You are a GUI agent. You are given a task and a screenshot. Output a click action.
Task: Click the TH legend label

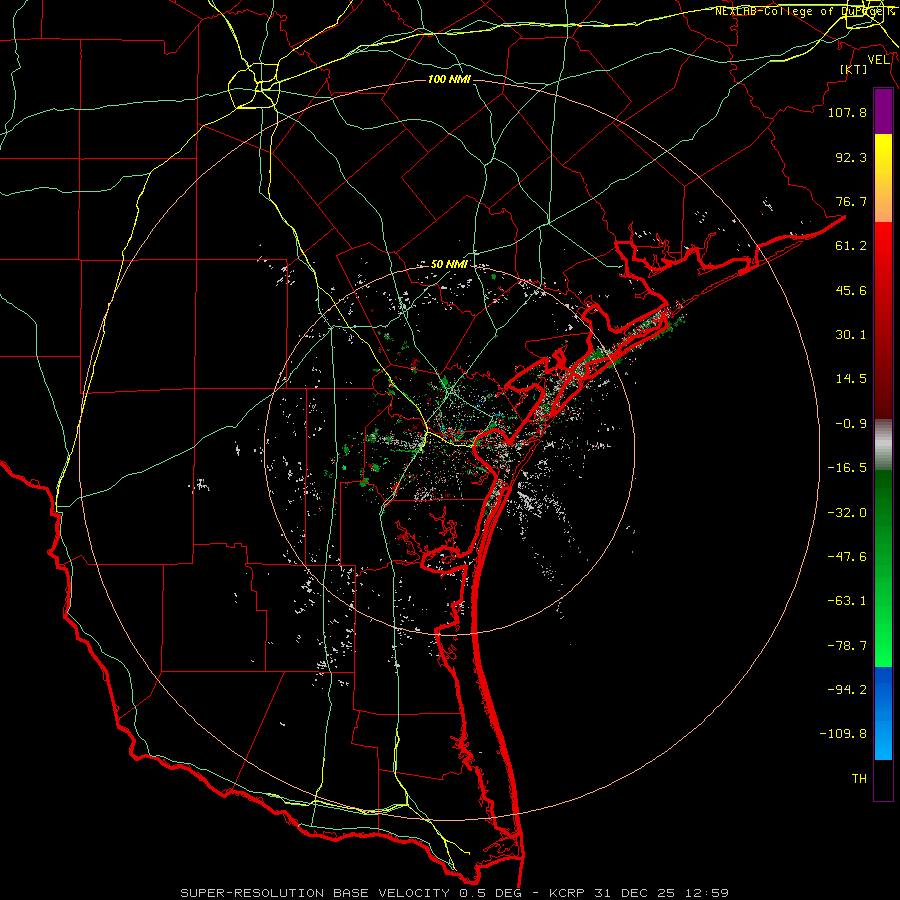click(859, 779)
